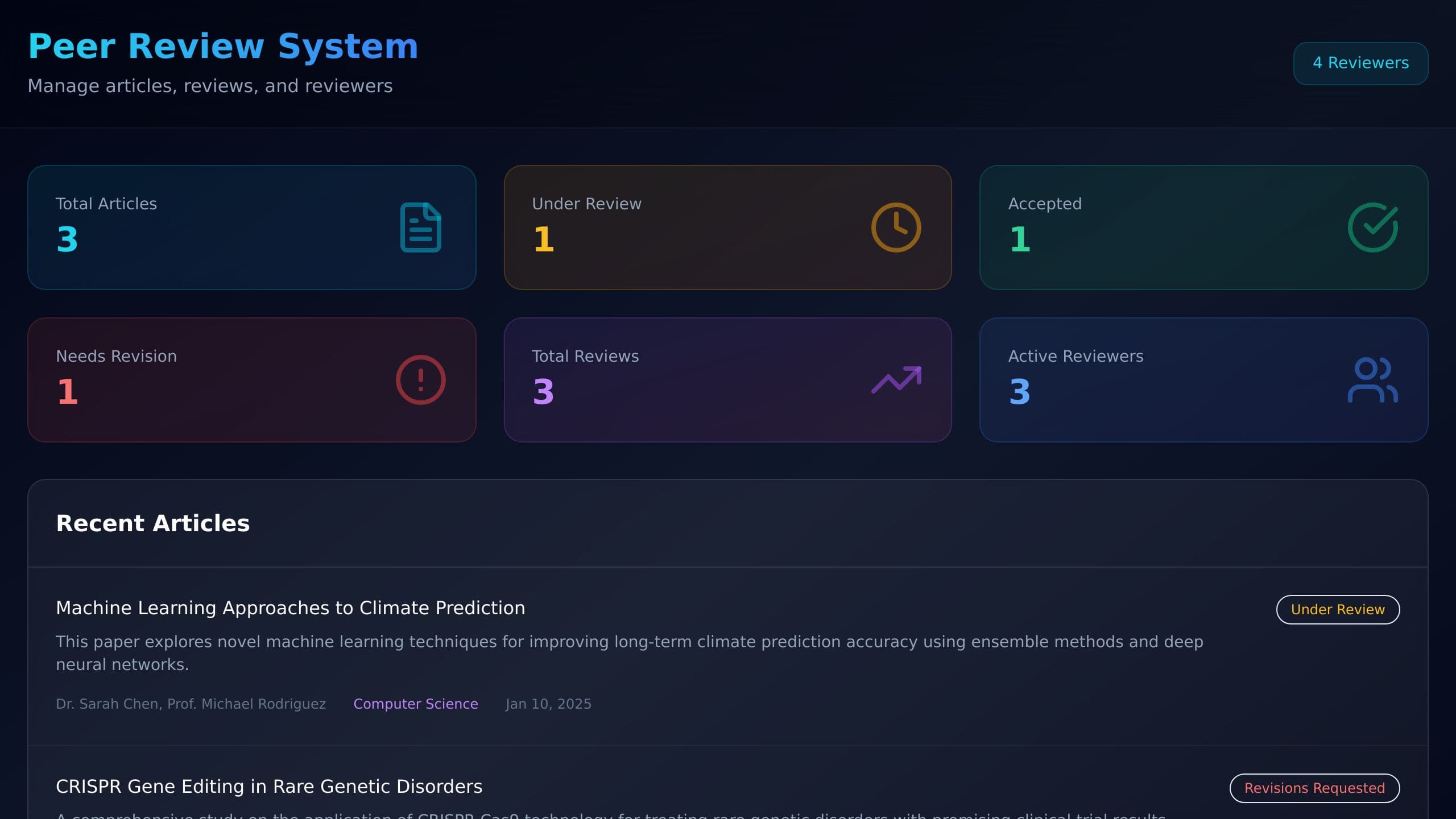Click the clock icon in Under Review card
1456x819 pixels.
tap(896, 227)
